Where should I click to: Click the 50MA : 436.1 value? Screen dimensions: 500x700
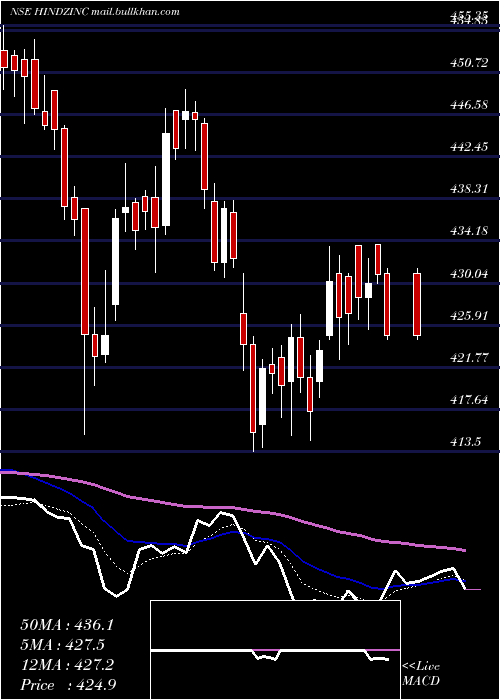point(67,625)
